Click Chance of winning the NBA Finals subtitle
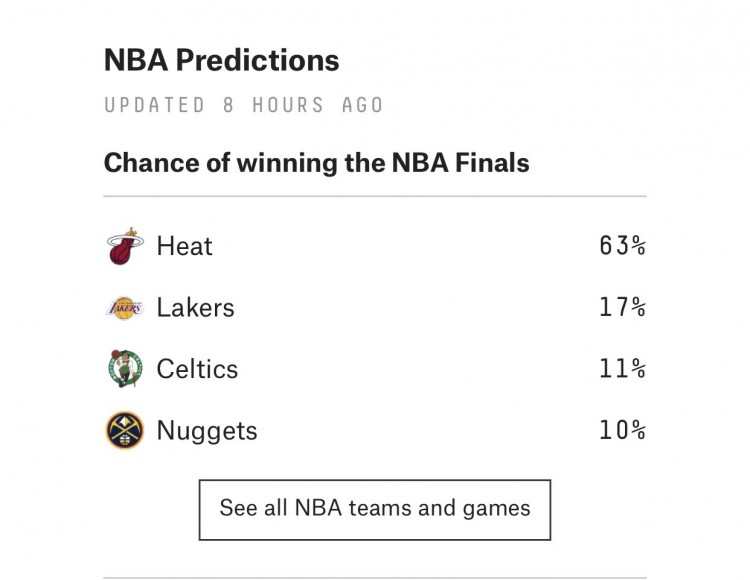The height and width of the screenshot is (580, 750). 317,163
